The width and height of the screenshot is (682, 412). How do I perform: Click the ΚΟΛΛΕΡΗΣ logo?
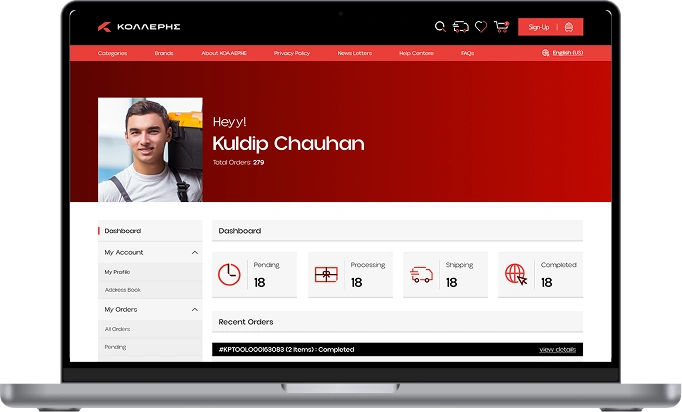(139, 27)
